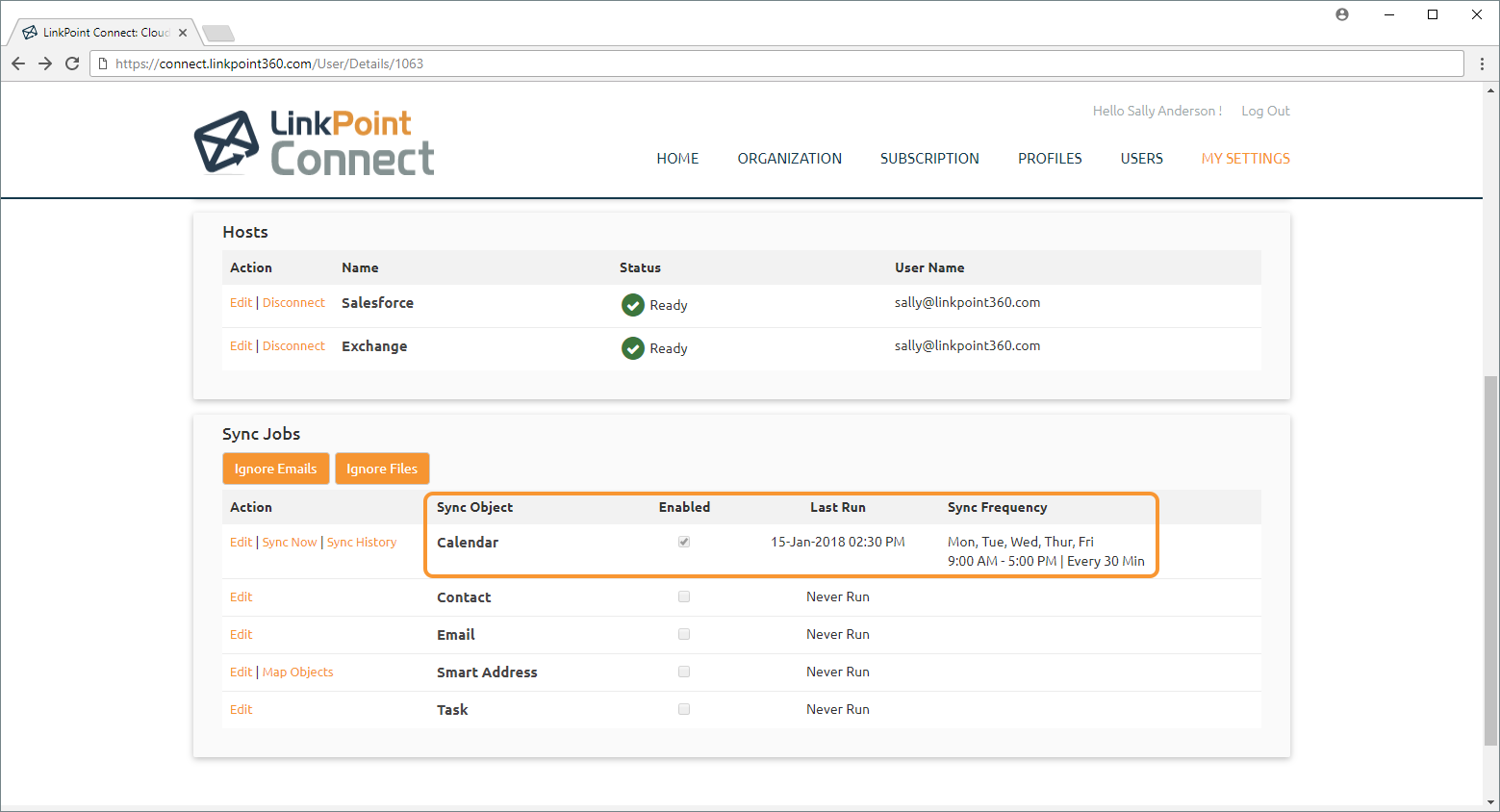Click the Smart Address sync object name
1500x812 pixels.
487,672
